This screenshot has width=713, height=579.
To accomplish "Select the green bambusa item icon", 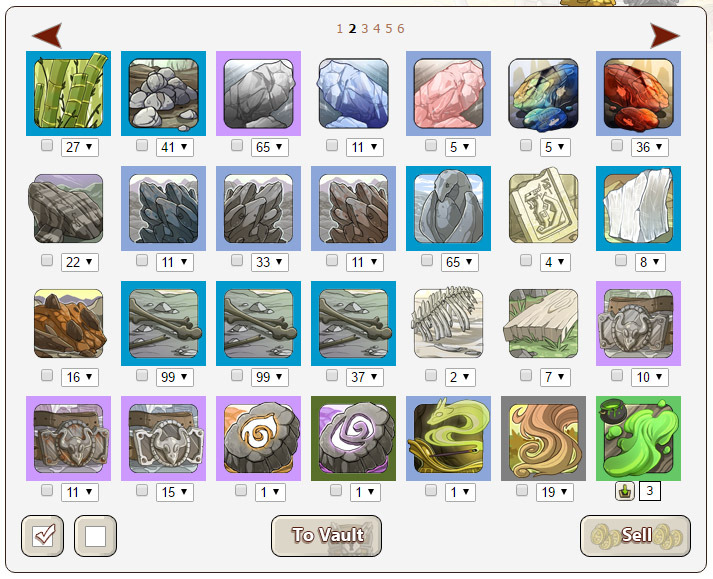I will 68,93.
